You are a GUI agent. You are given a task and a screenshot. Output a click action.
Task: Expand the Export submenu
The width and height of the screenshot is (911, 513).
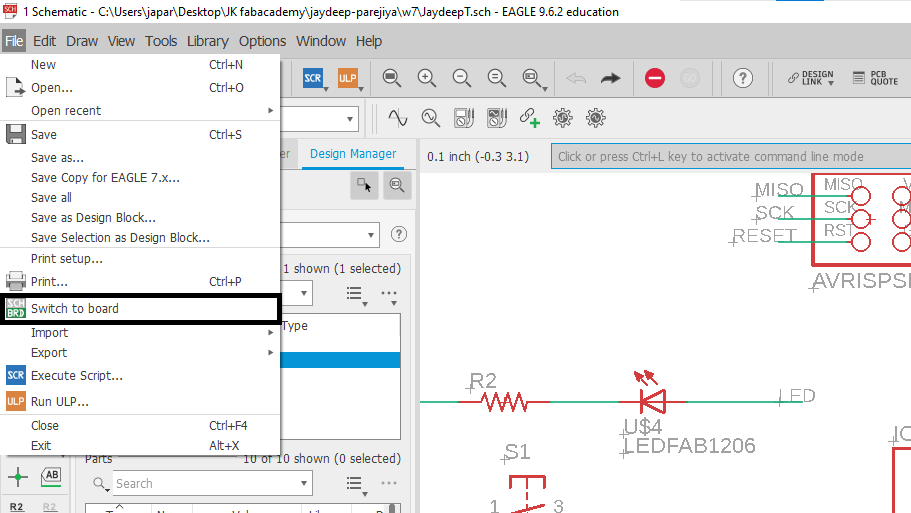click(140, 353)
